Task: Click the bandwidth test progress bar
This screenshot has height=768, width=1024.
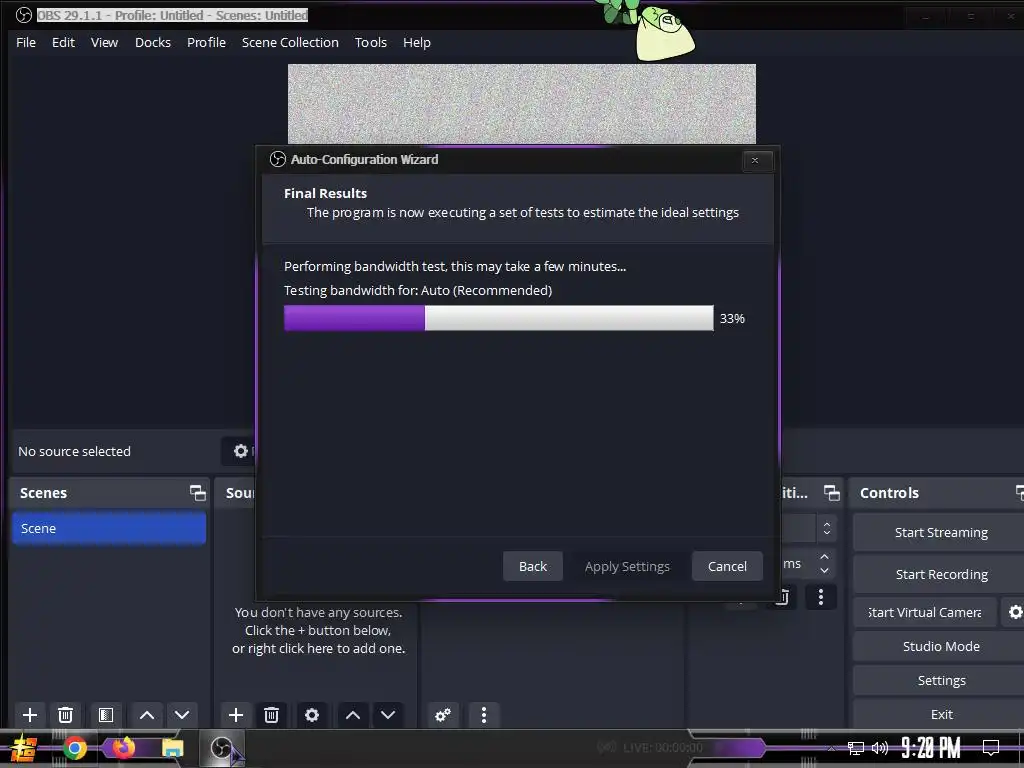Action: [499, 318]
